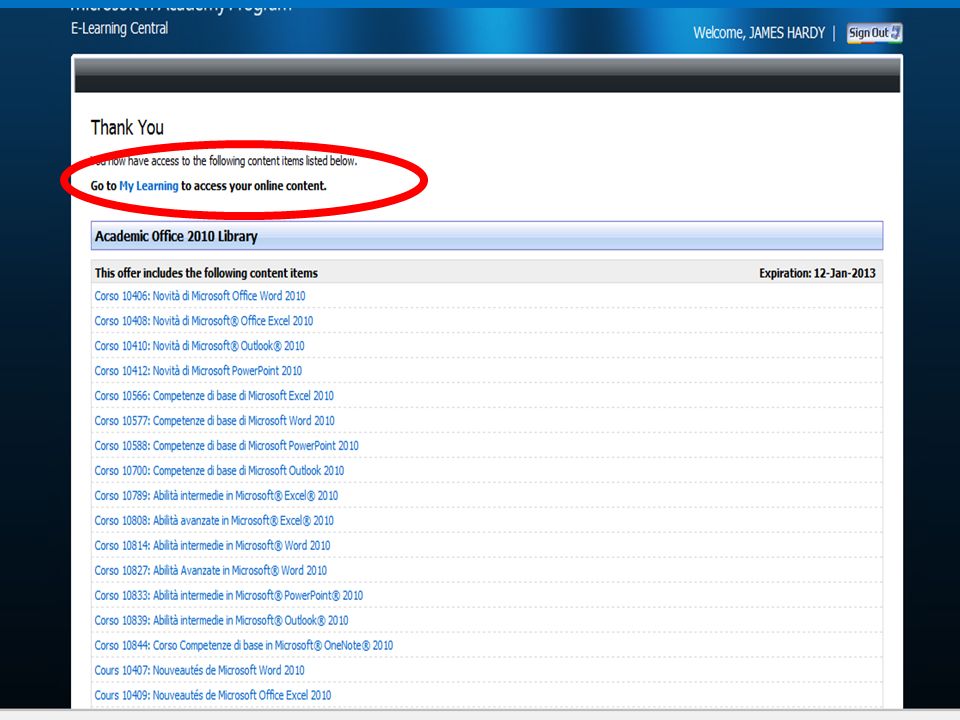Open Cours 10407 Nouveautés de Word 2010
The image size is (960, 720).
pos(199,670)
